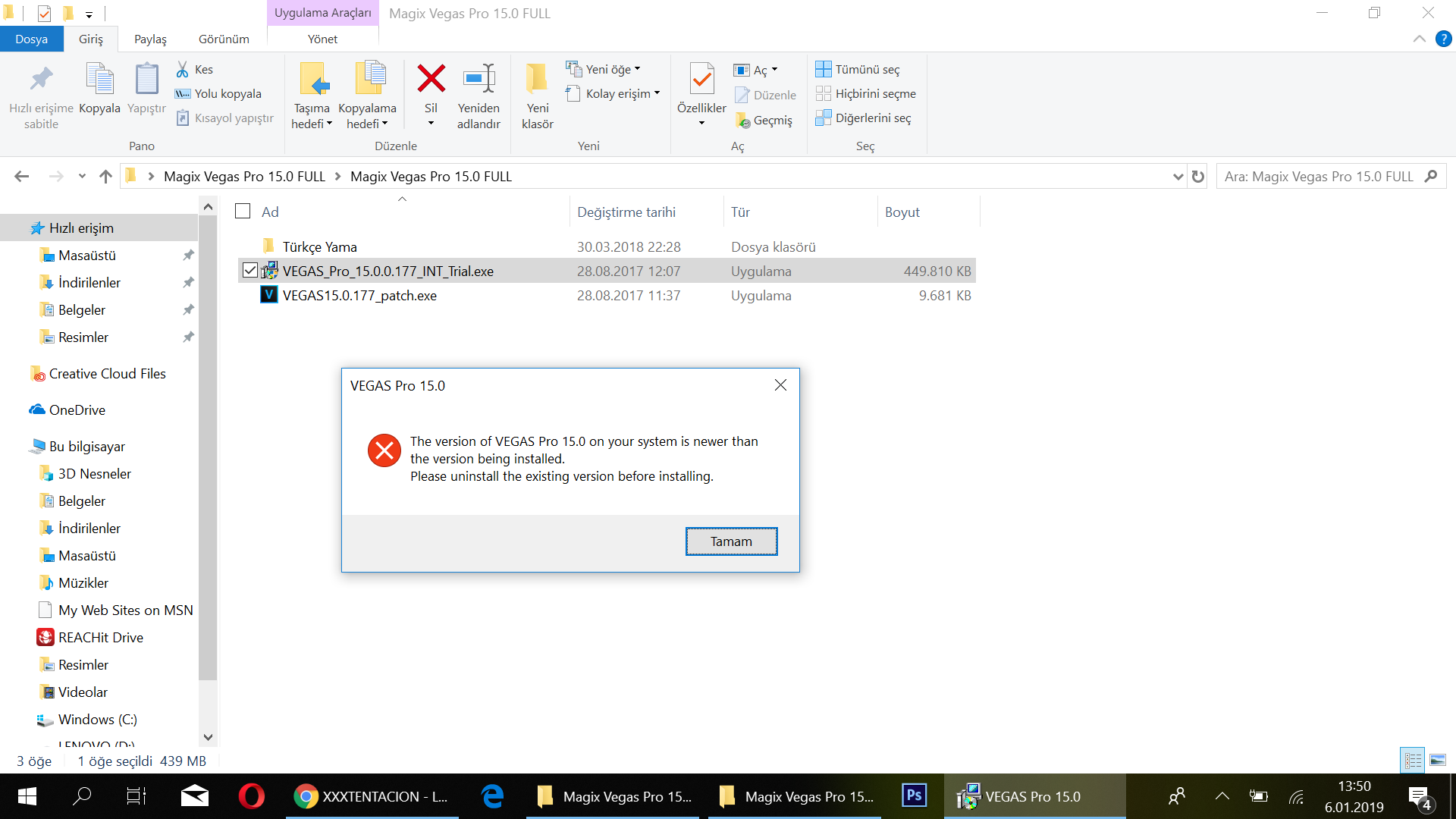Open Microsoft Edge from the taskbar
Screen dimensions: 1456x819
492,796
